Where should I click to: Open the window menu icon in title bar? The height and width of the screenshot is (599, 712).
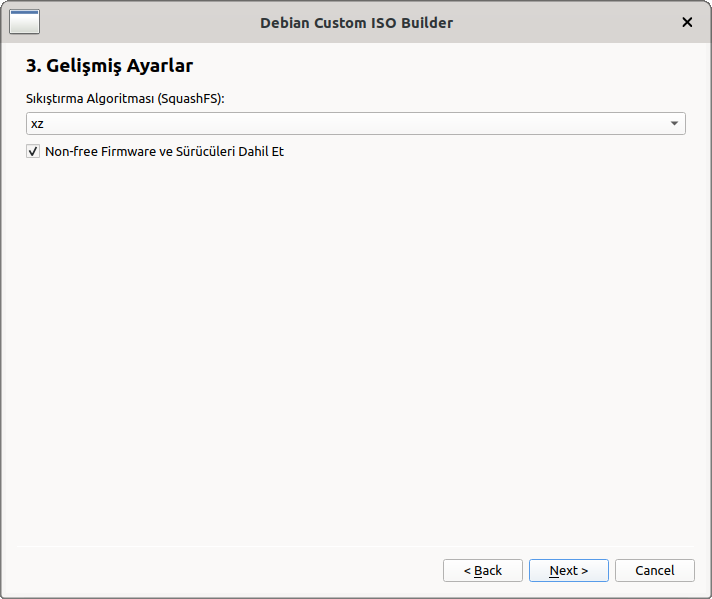(24, 21)
